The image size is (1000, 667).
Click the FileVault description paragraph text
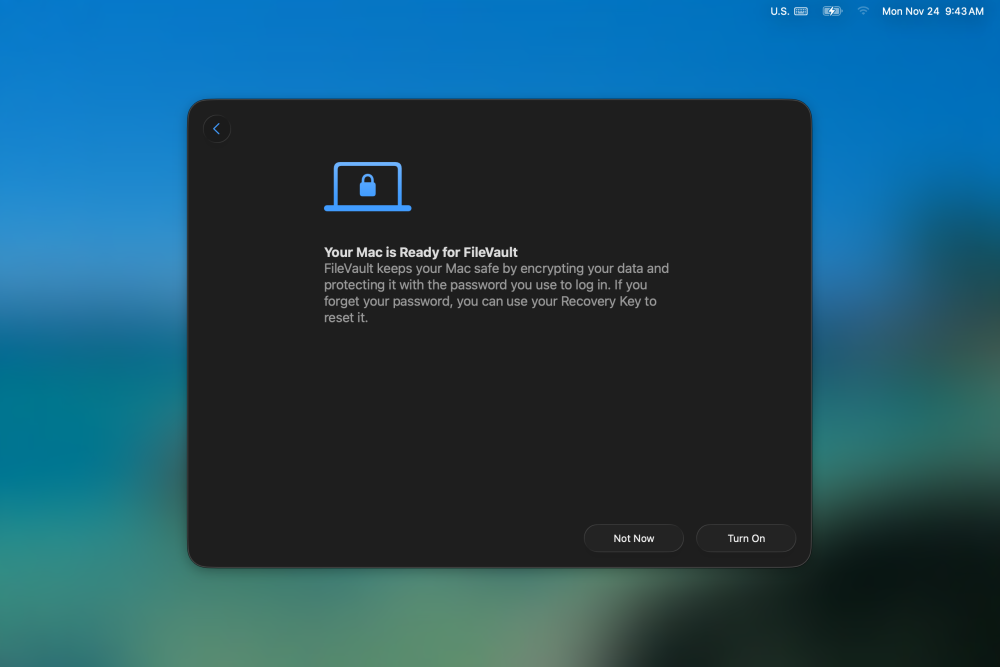point(496,293)
